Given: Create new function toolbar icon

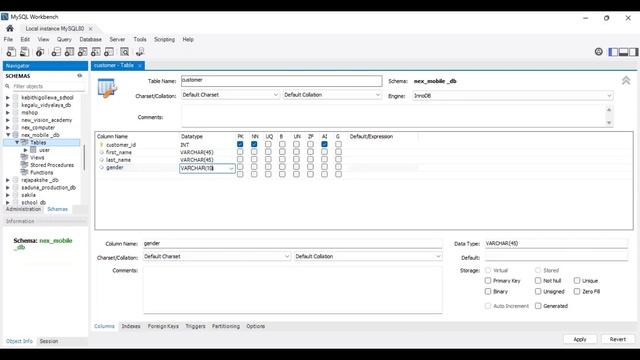Looking at the screenshot, I should [109, 52].
